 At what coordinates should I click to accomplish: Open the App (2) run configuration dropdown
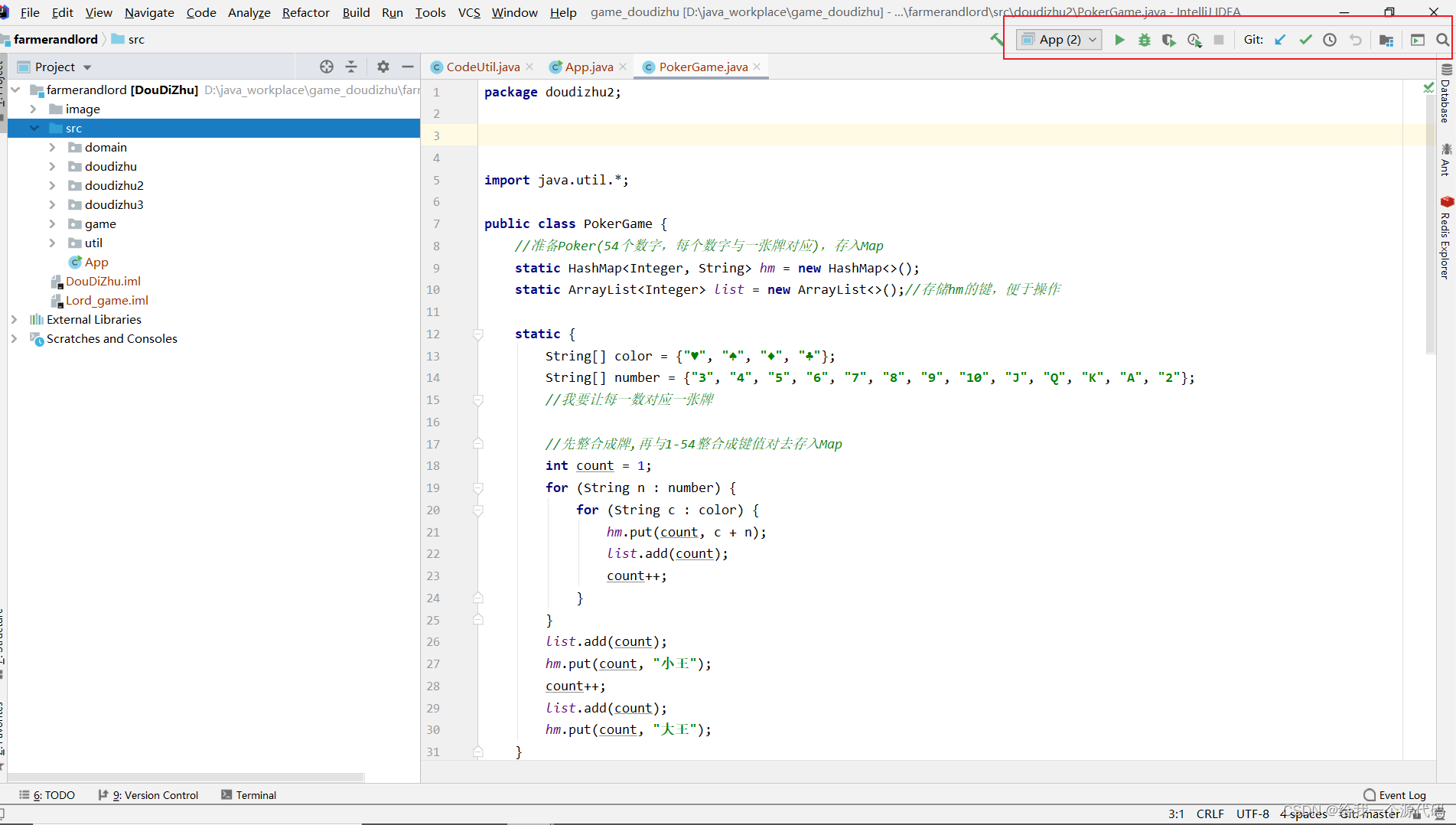pyautogui.click(x=1060, y=40)
